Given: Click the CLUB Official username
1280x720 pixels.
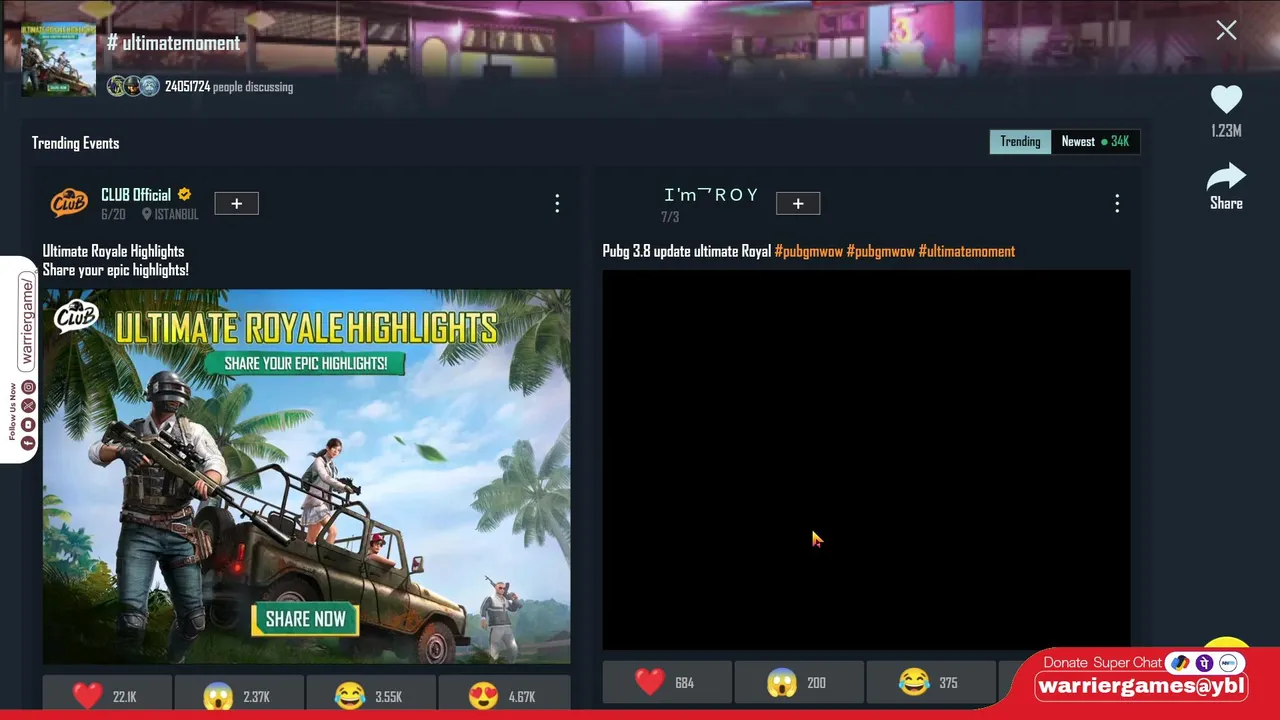Looking at the screenshot, I should coord(136,195).
